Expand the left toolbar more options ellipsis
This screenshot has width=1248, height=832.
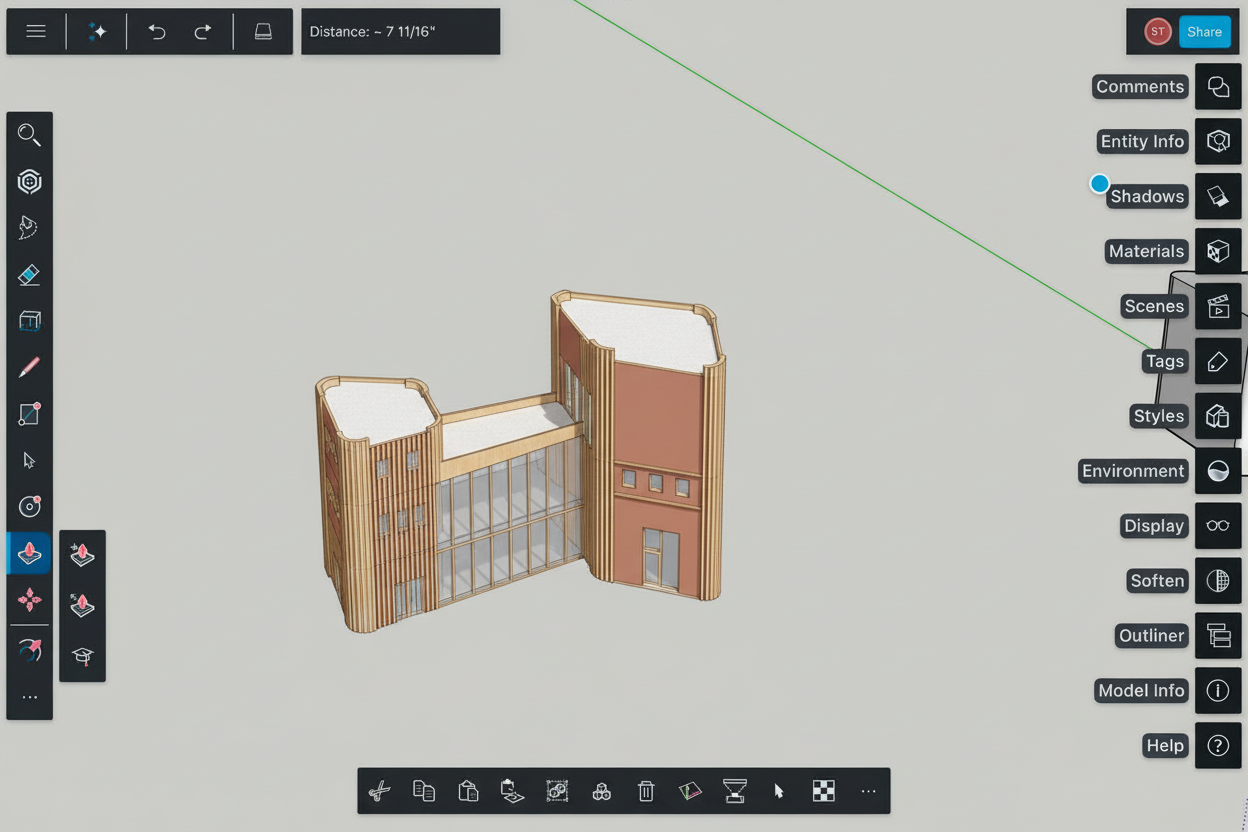[x=29, y=697]
